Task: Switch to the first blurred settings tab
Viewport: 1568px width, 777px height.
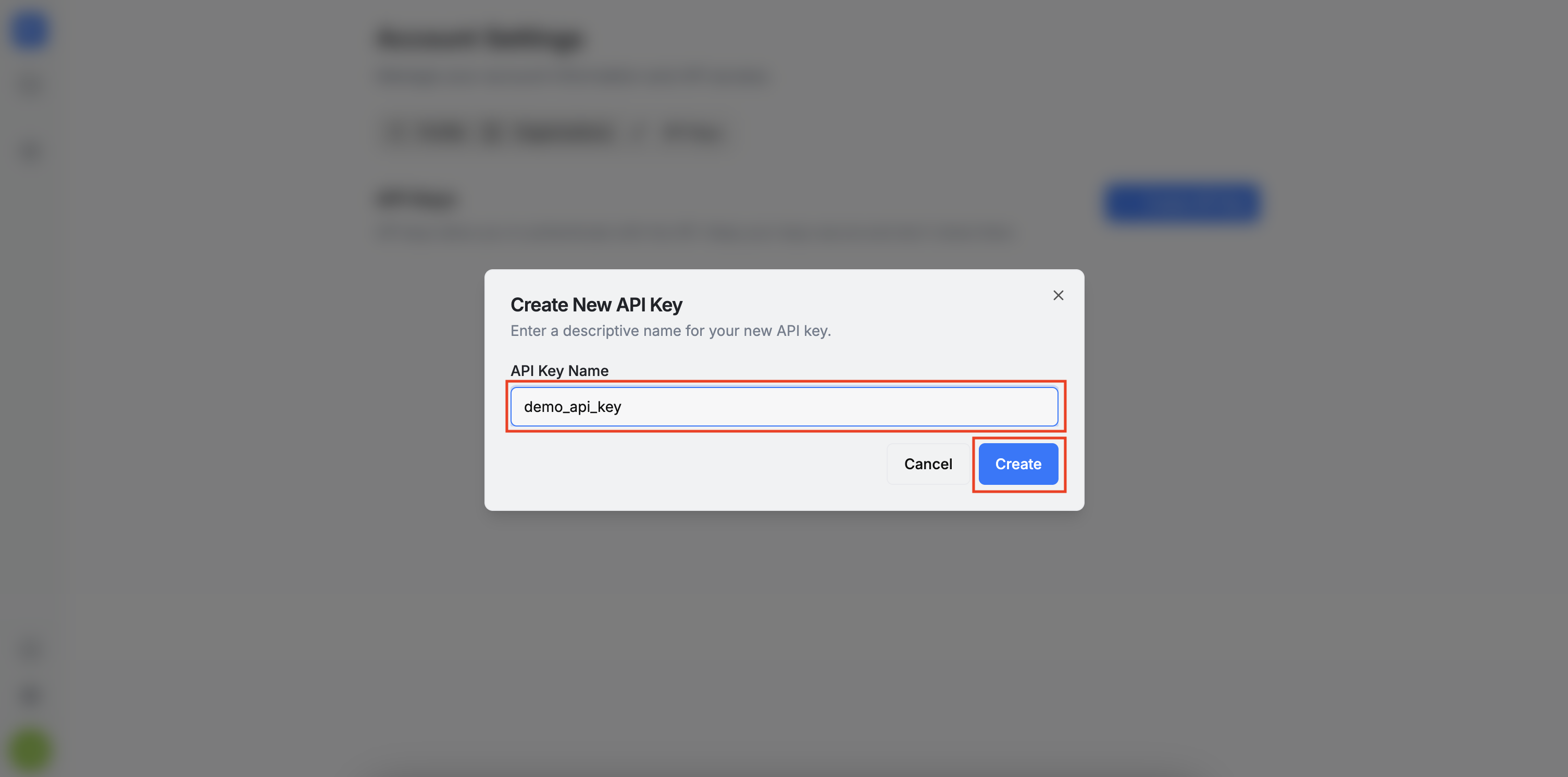Action: pyautogui.click(x=430, y=133)
